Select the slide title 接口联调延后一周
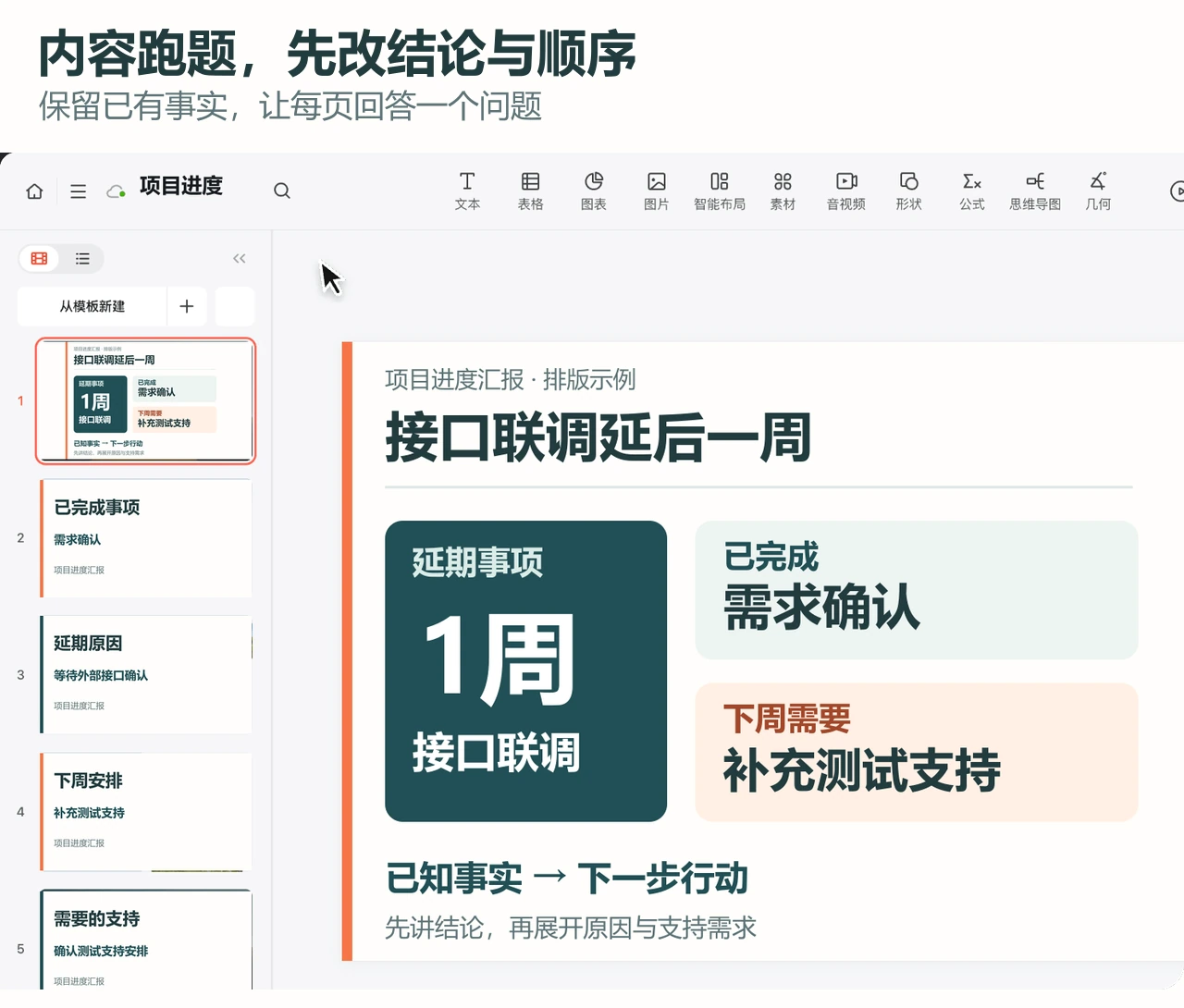 click(598, 437)
